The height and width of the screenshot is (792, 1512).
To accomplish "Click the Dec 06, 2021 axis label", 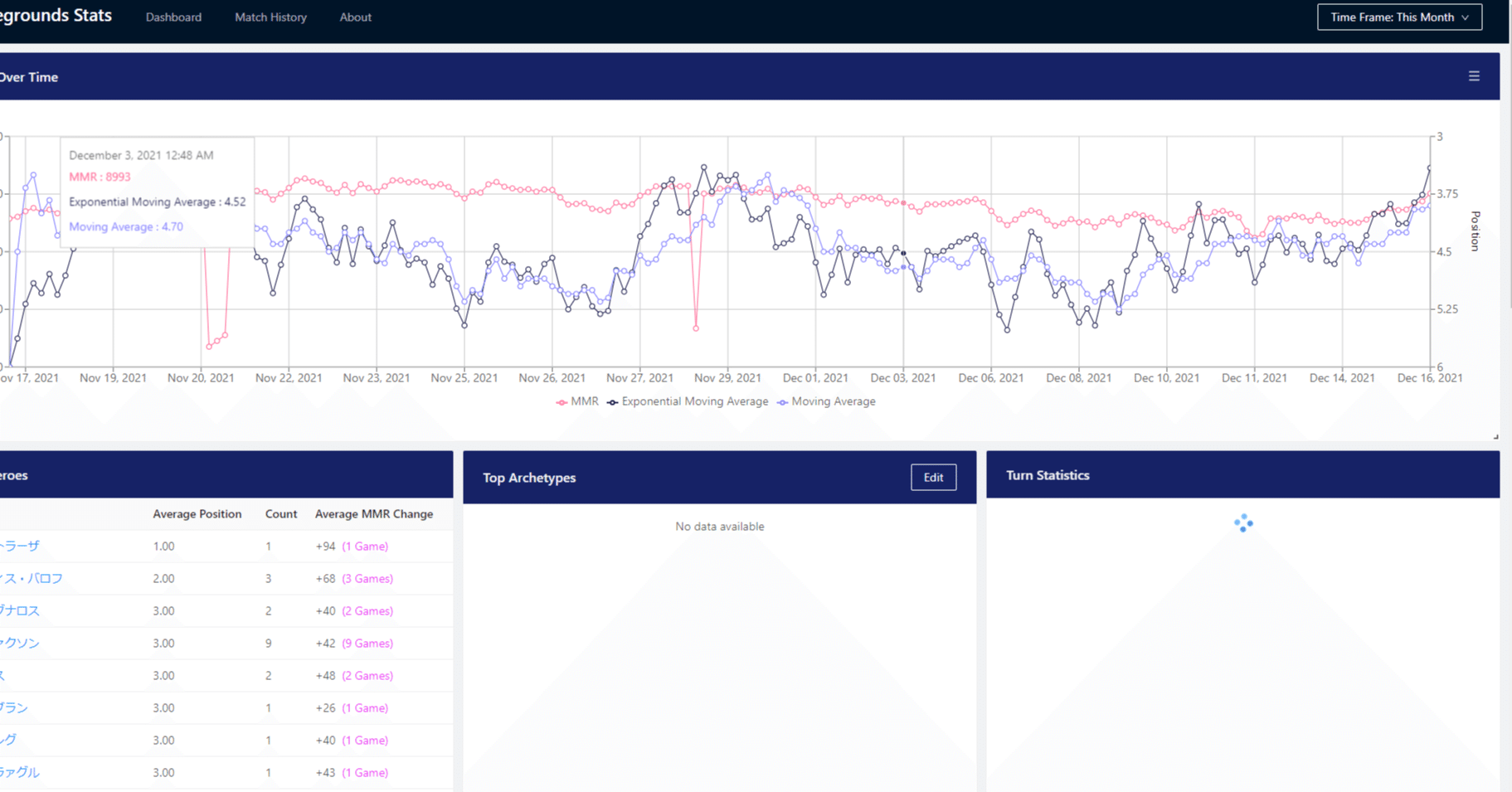I will coord(991,378).
